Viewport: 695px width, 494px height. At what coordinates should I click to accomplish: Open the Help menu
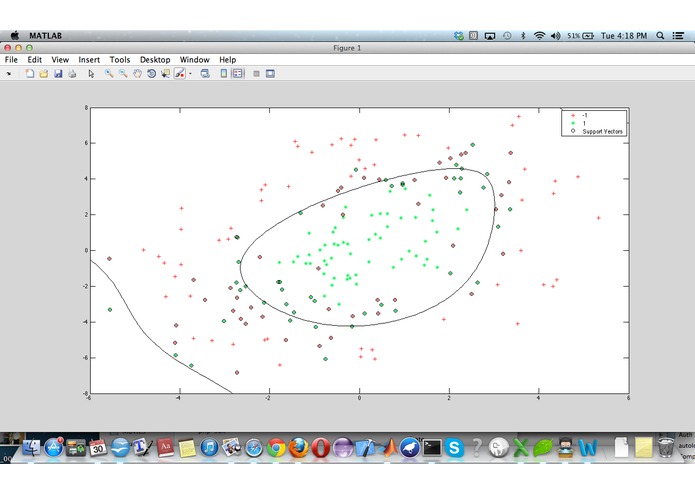227,59
